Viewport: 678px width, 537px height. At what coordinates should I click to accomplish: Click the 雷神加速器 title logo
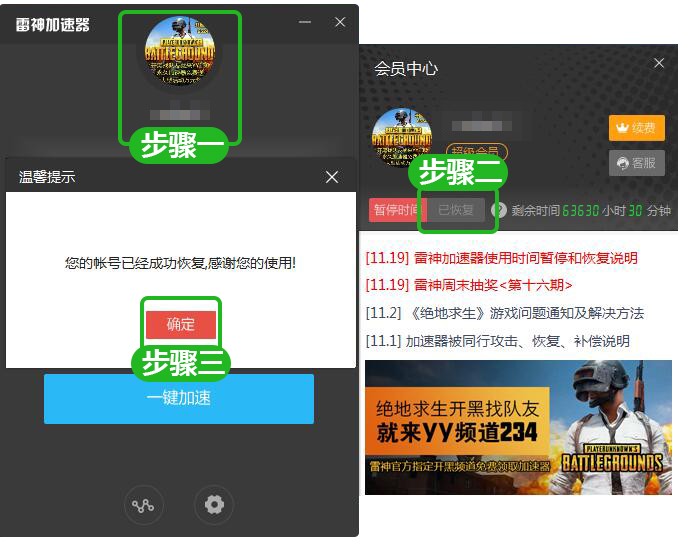(x=53, y=25)
